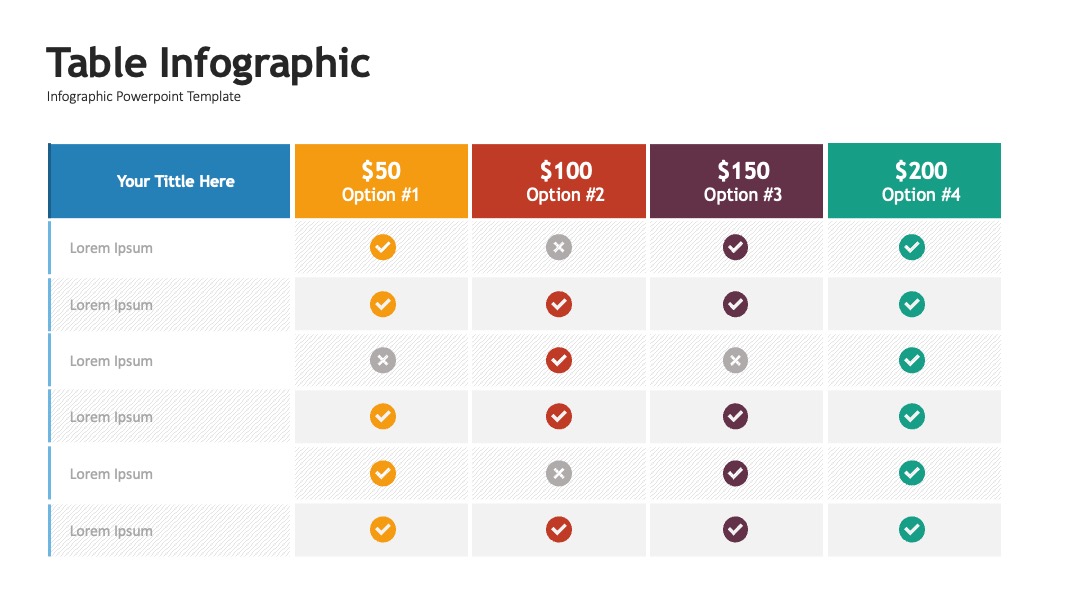Viewport: 1080px width, 608px height.
Task: Click the $150 Option #3 header cell
Action: point(736,181)
